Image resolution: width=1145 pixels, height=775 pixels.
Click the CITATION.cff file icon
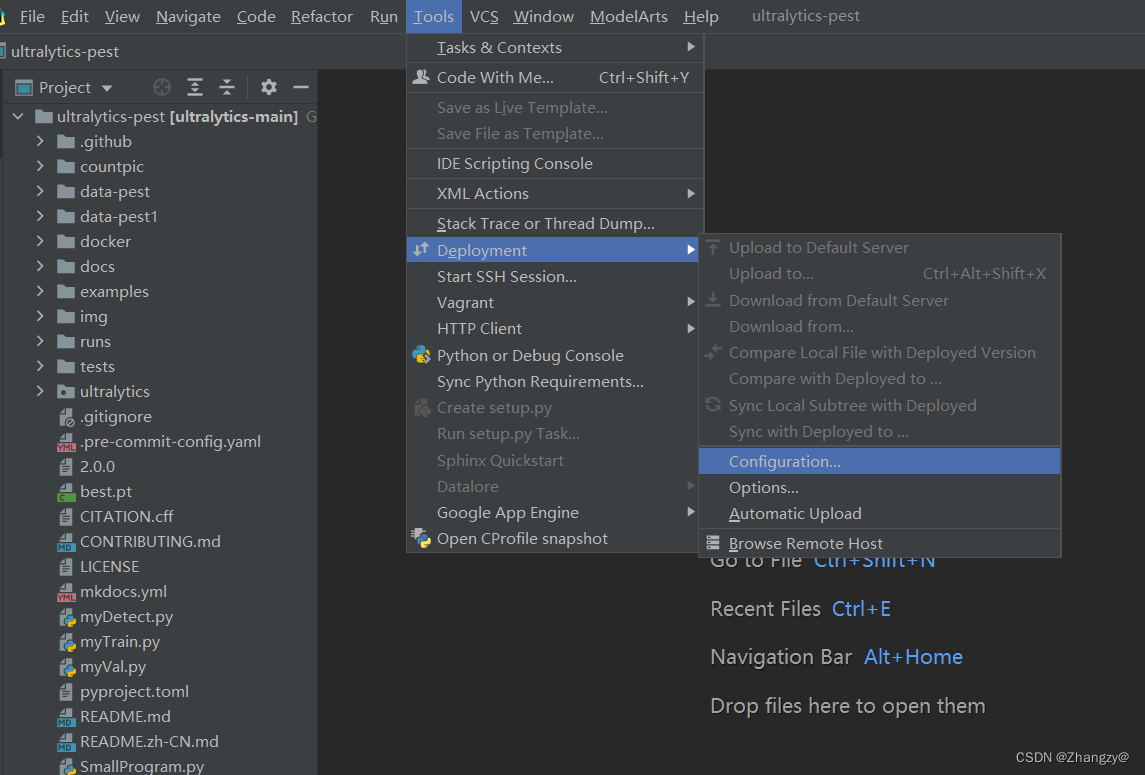[x=66, y=517]
